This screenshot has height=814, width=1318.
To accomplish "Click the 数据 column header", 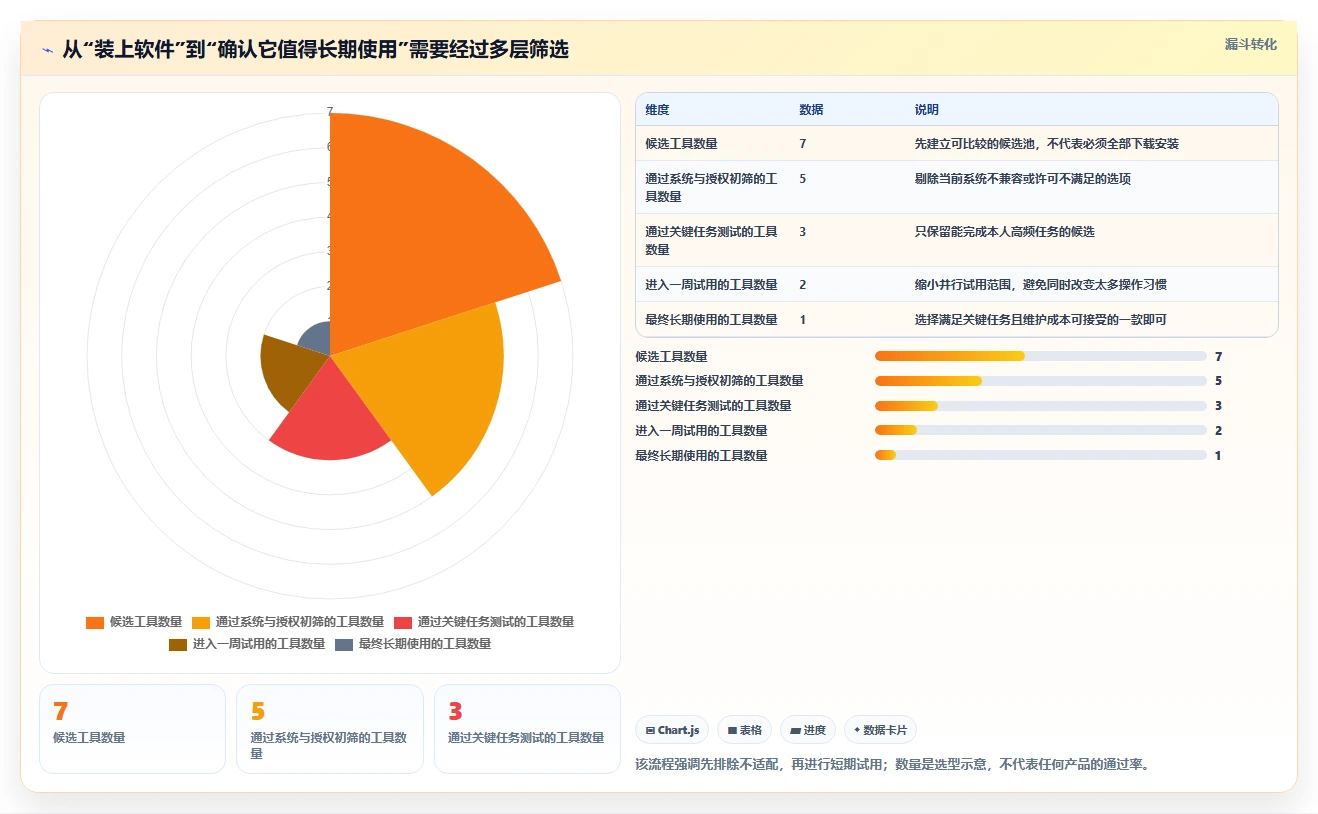I will point(811,110).
